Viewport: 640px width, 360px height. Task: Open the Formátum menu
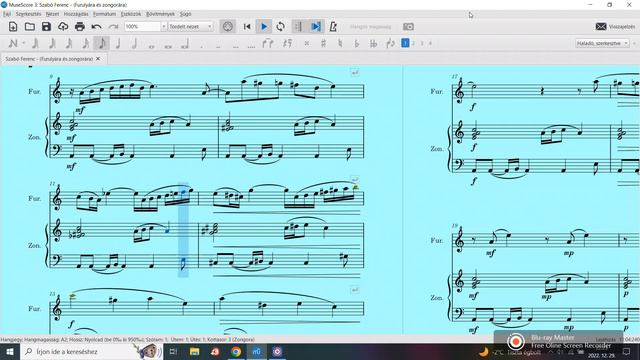tap(104, 14)
